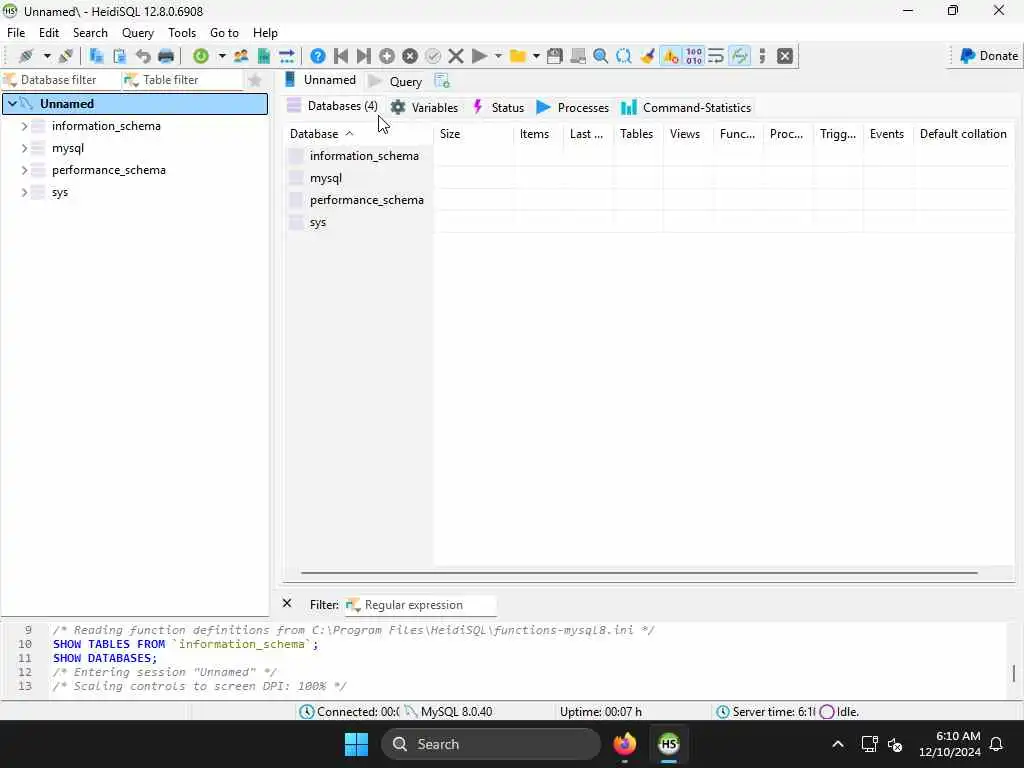Click the Undo arrow icon

(142, 56)
